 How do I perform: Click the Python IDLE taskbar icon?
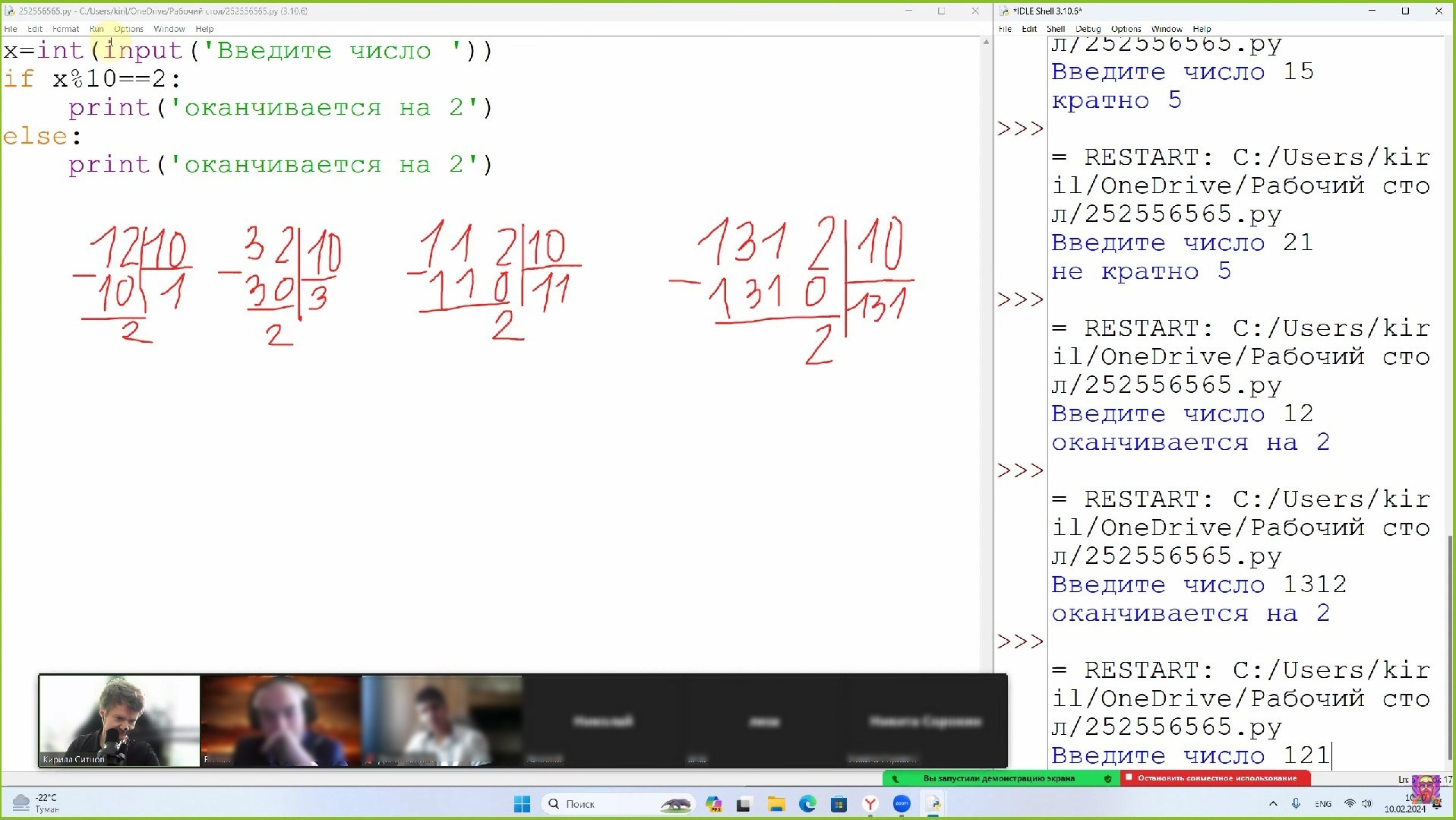pyautogui.click(x=933, y=804)
